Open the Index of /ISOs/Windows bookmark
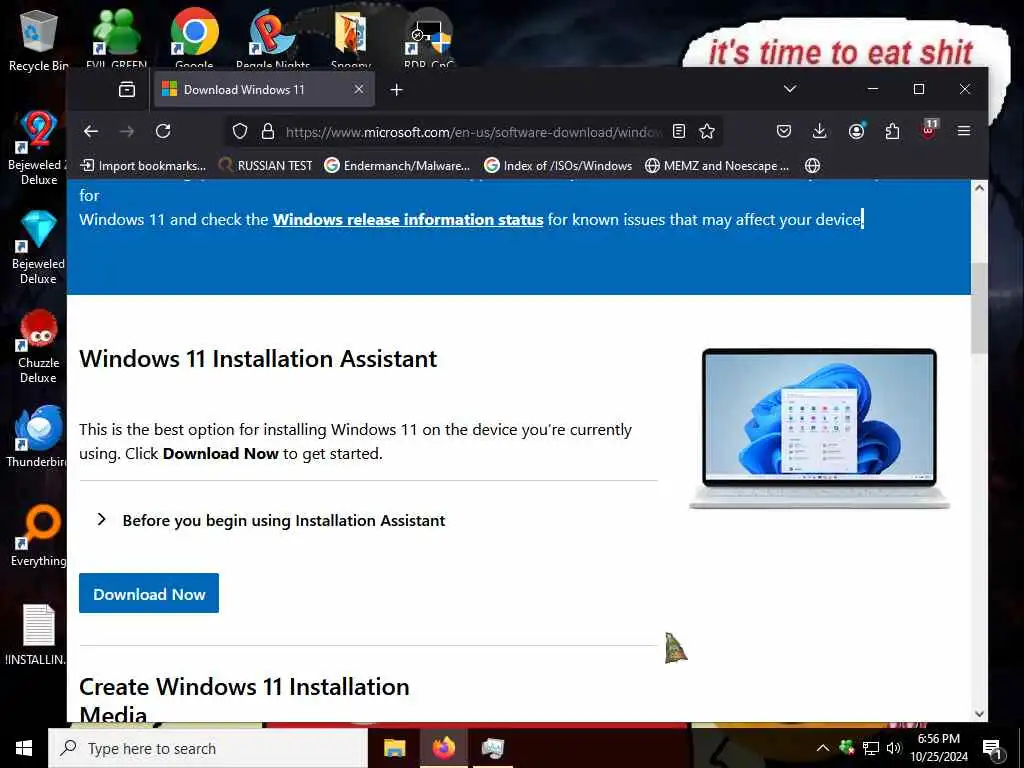 558,166
